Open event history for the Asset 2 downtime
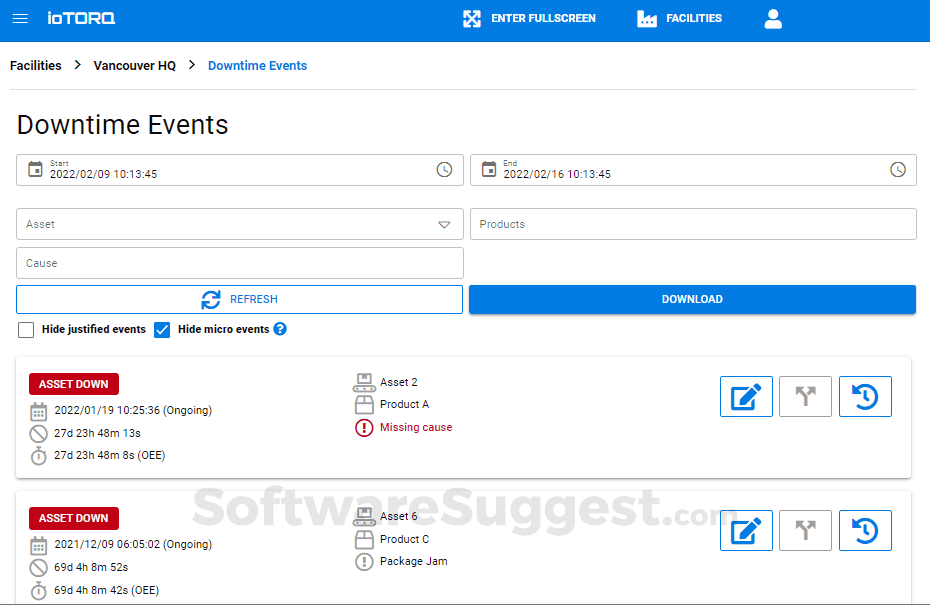This screenshot has width=930, height=605. pos(865,396)
